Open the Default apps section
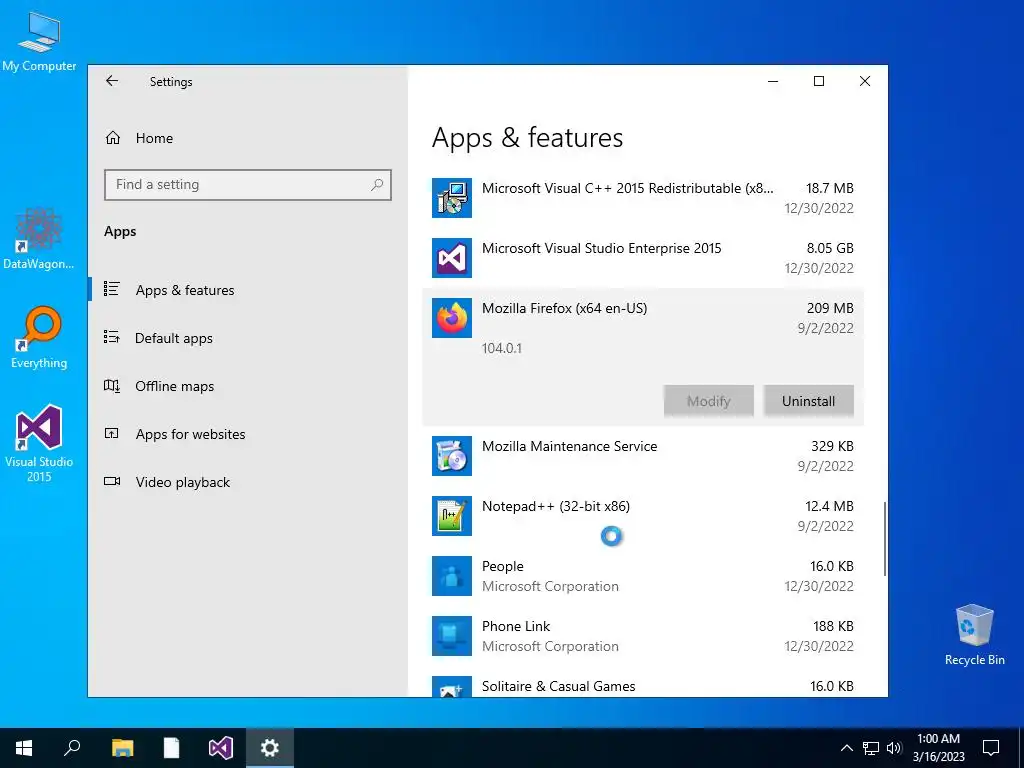 [x=174, y=338]
